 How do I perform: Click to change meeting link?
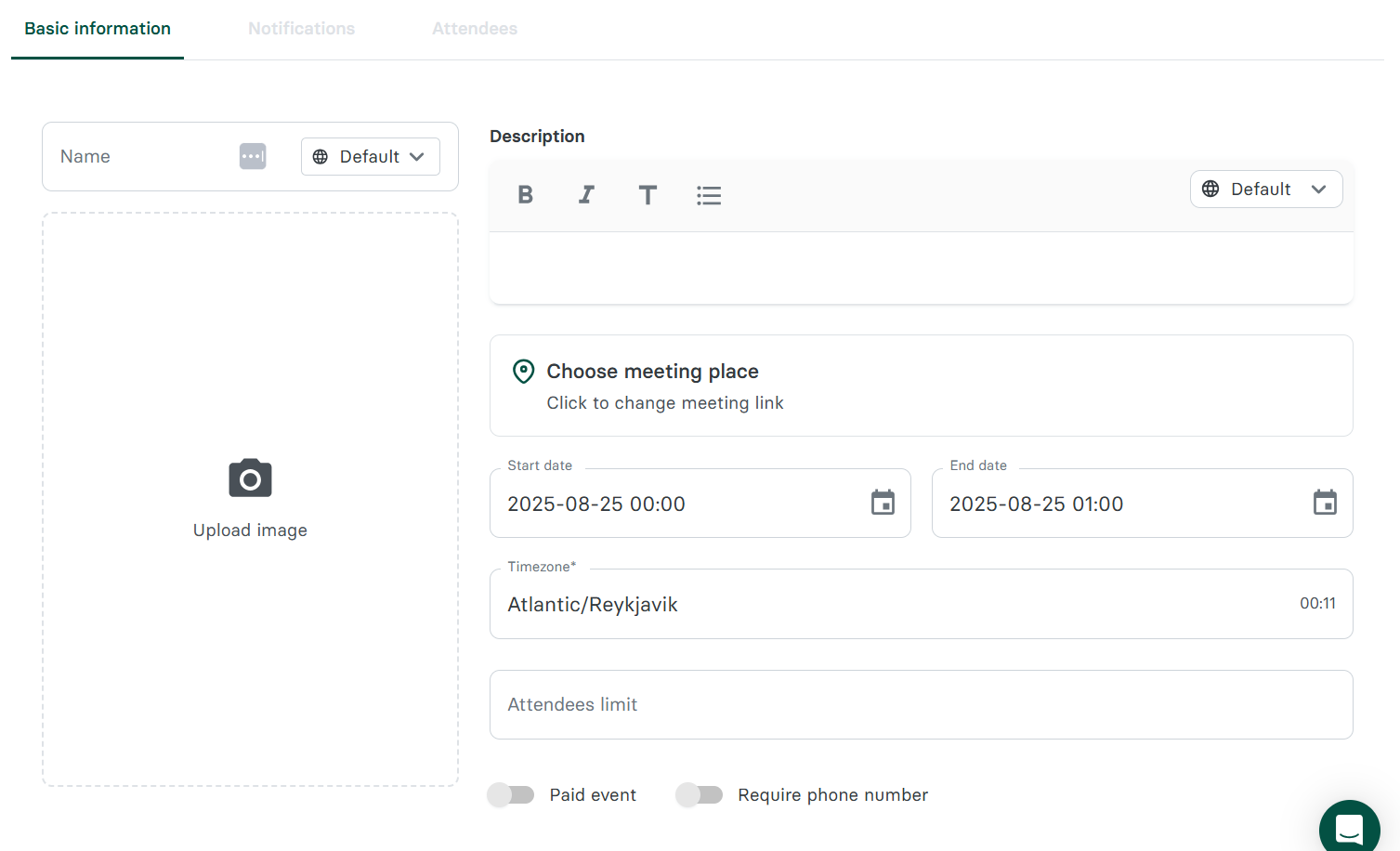click(x=664, y=402)
